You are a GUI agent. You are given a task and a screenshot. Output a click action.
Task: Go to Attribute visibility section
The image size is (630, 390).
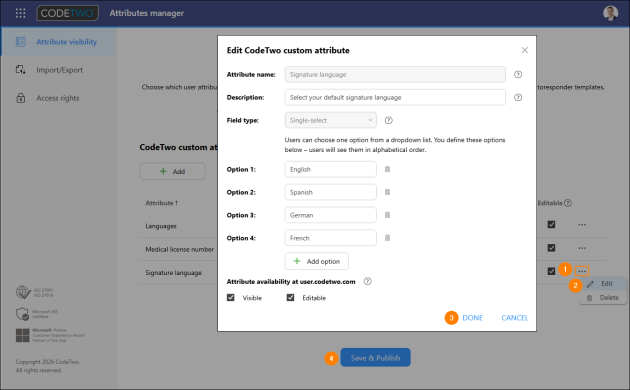[59, 42]
